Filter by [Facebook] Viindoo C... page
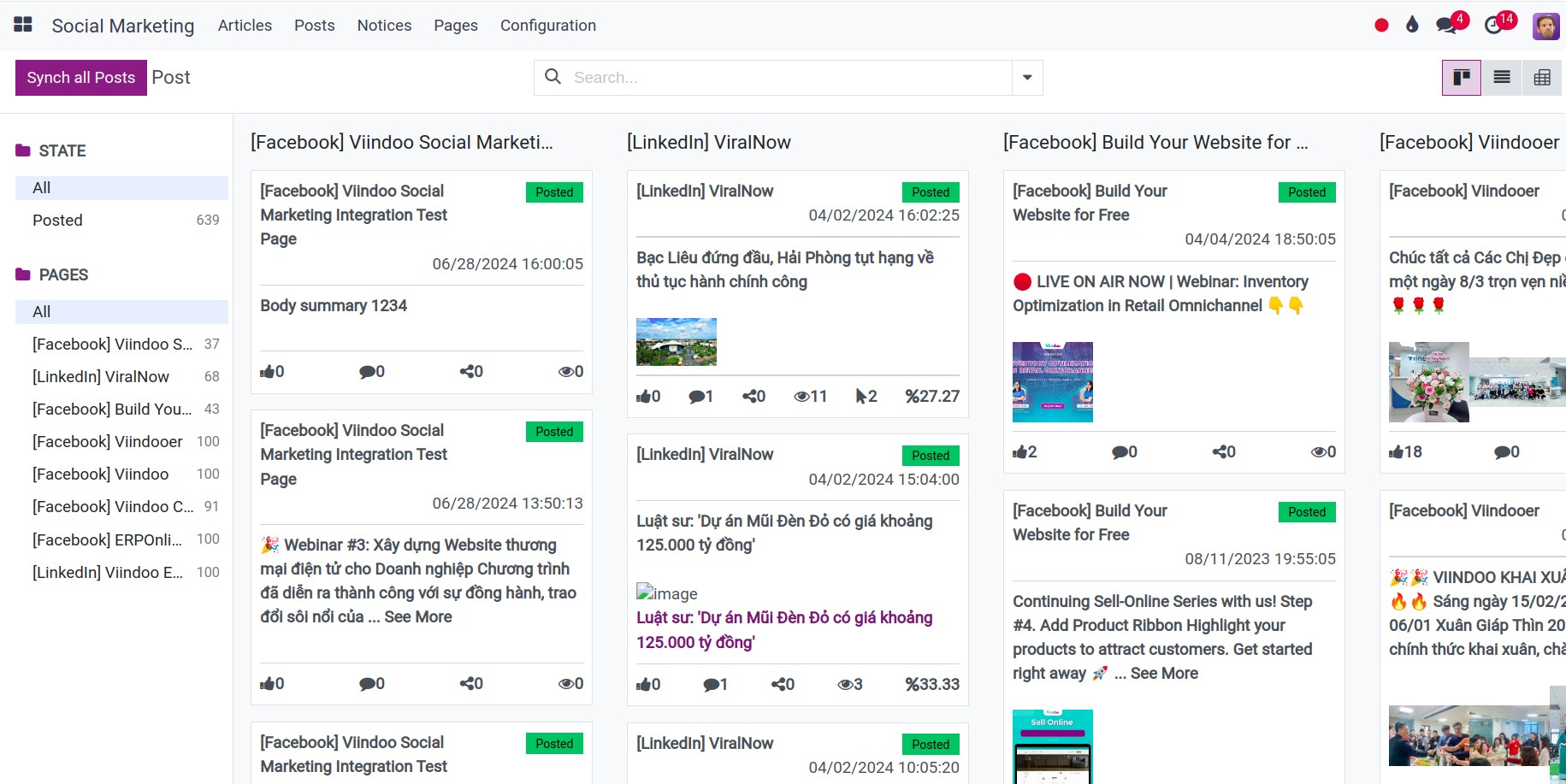1566x784 pixels. click(121, 507)
